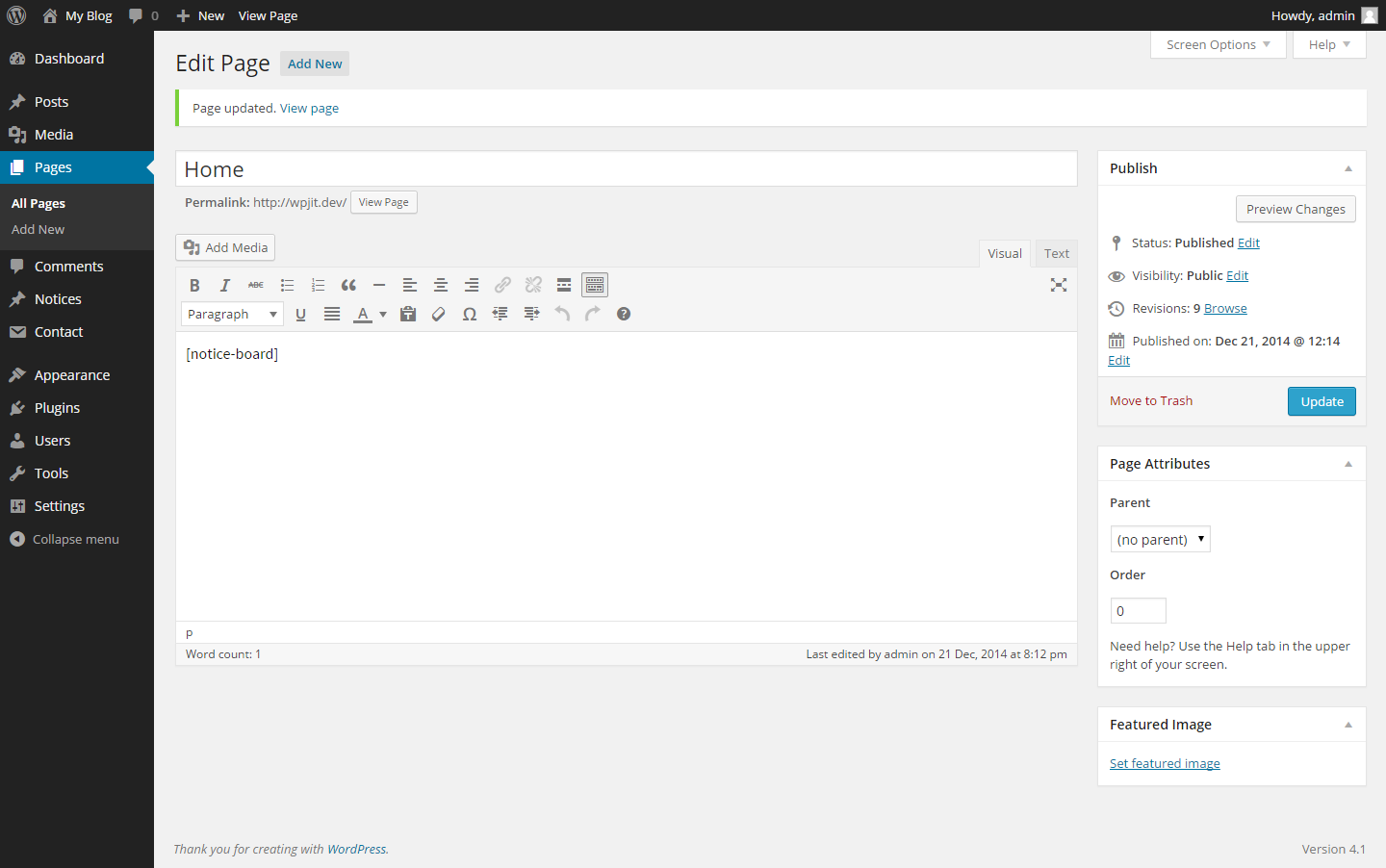This screenshot has height=868, width=1386.
Task: Apply strikethrough formatting
Action: click(256, 285)
